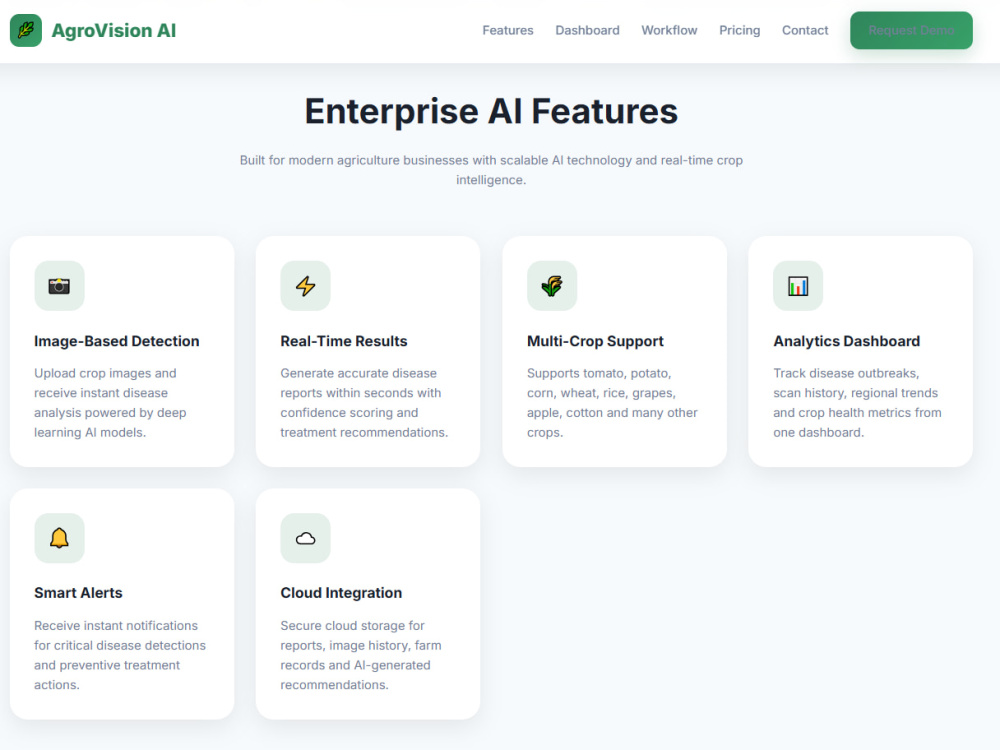Image resolution: width=1000 pixels, height=750 pixels.
Task: Click the cloud icon for Cloud Integration
Action: (x=305, y=538)
